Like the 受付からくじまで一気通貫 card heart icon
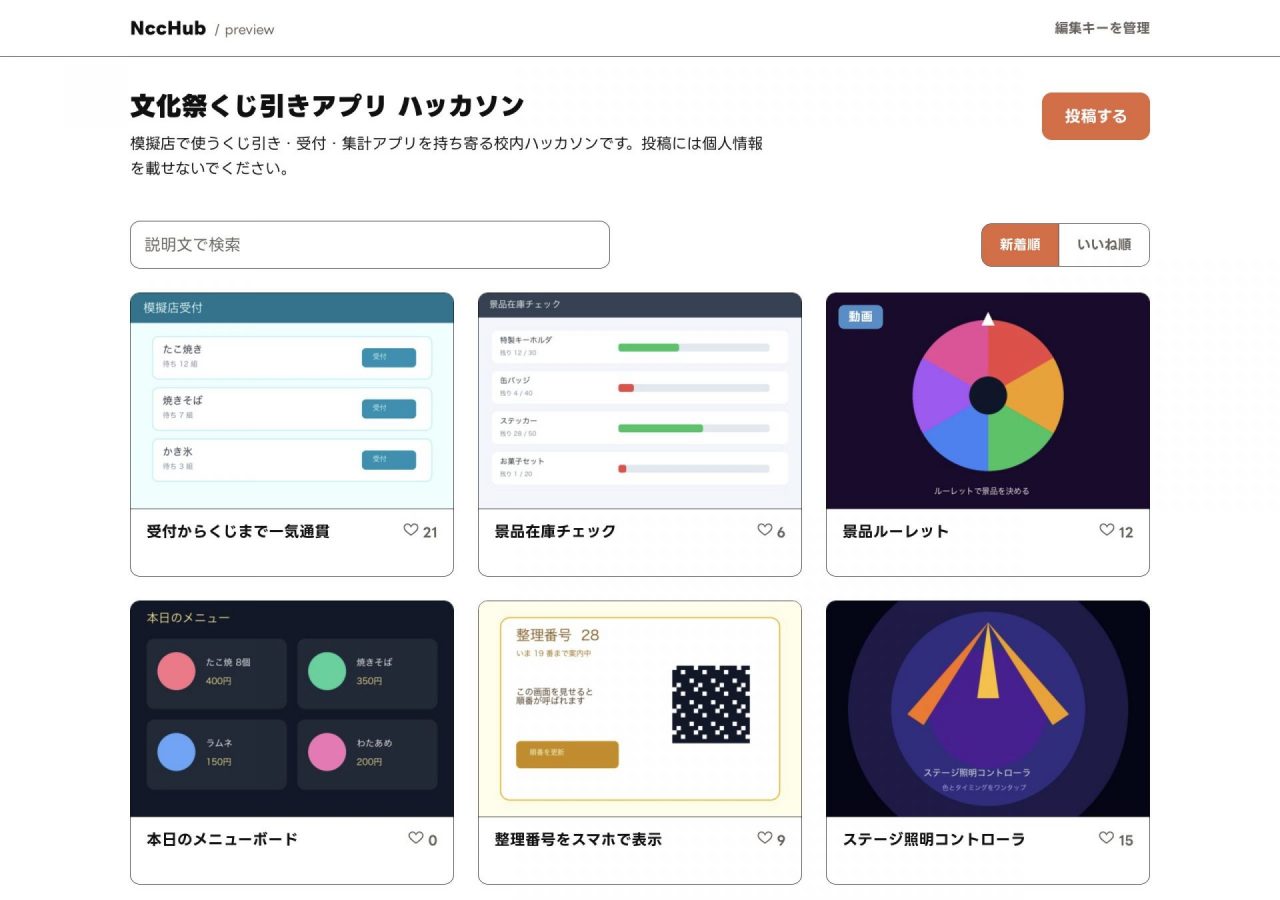Screen dimensions: 1280x900 tap(410, 530)
